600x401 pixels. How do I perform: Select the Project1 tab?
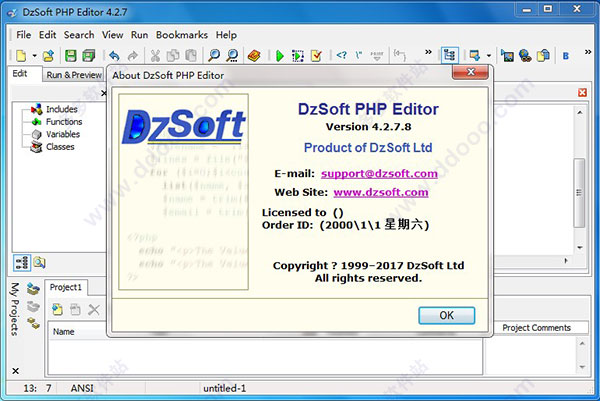tap(66, 287)
